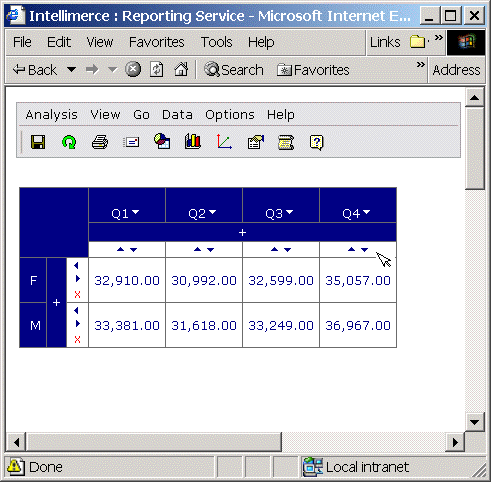
Task: Click the Windows flag logo
Action: pos(466,42)
